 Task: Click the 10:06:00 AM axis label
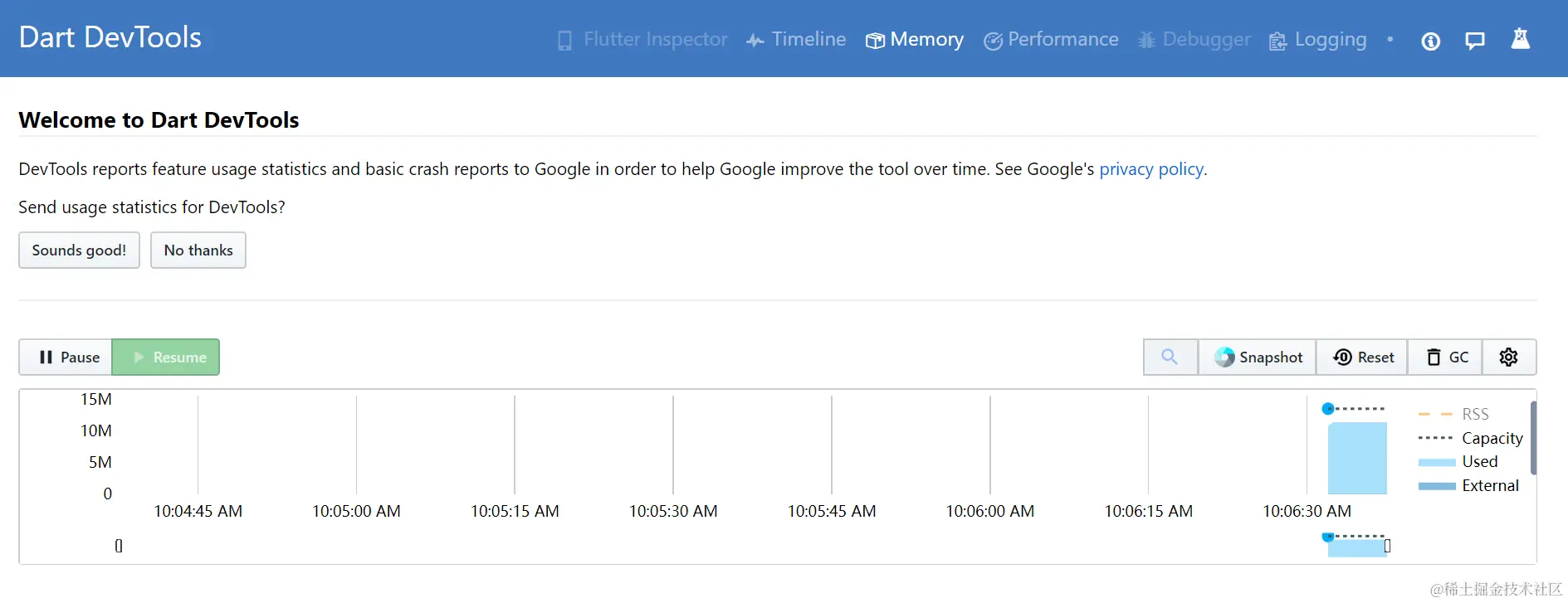990,512
